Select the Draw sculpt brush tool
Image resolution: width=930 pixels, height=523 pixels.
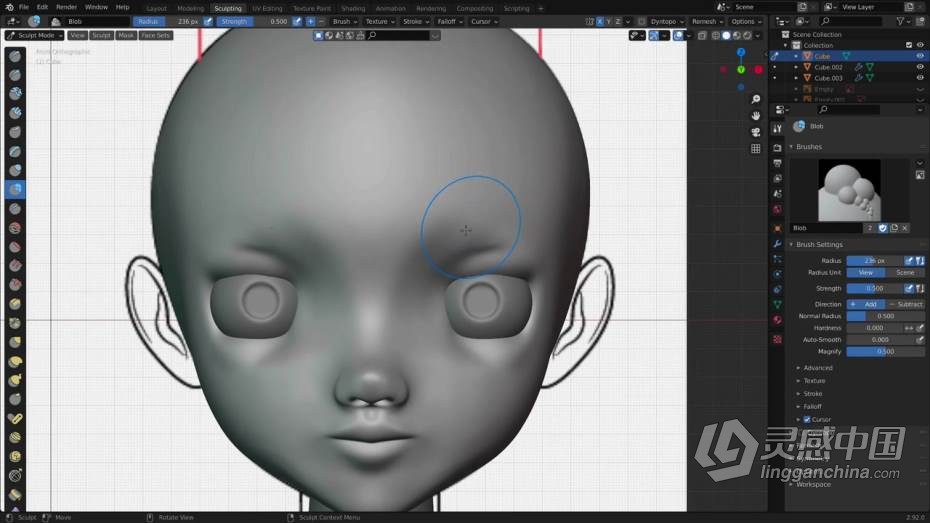(15, 56)
